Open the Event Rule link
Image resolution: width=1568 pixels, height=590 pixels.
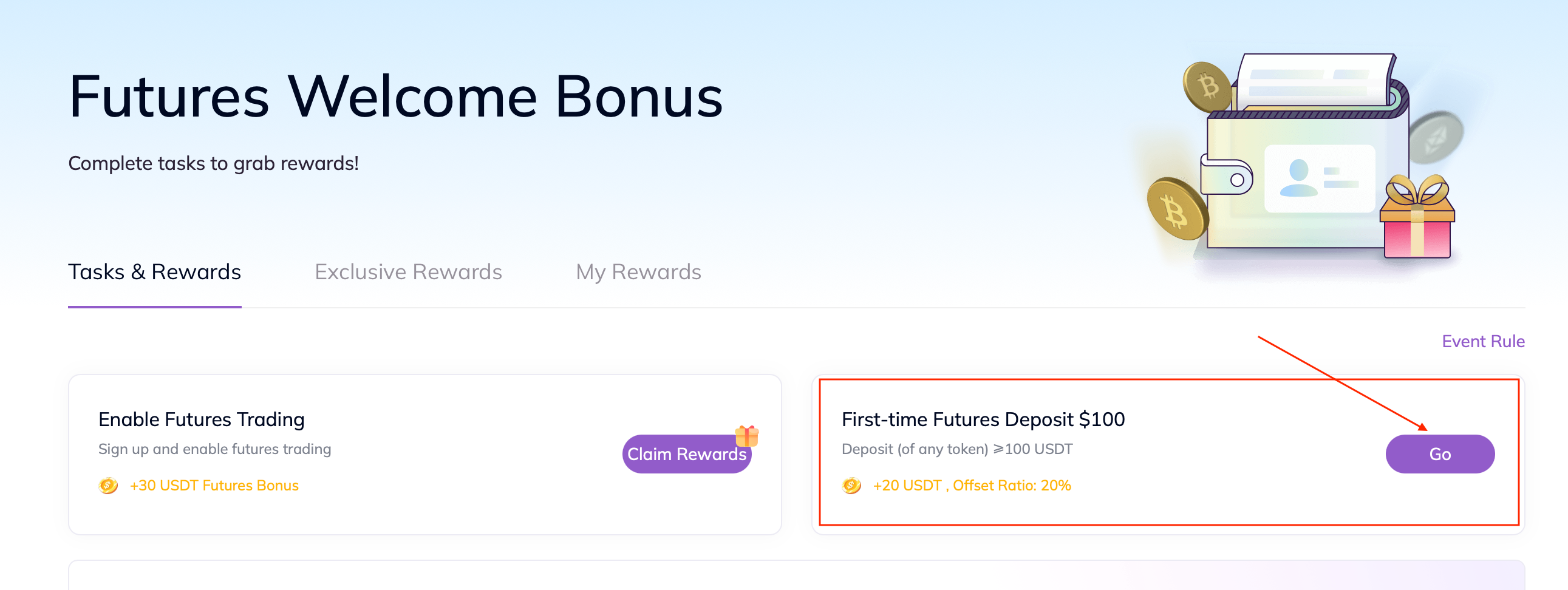pos(1484,341)
